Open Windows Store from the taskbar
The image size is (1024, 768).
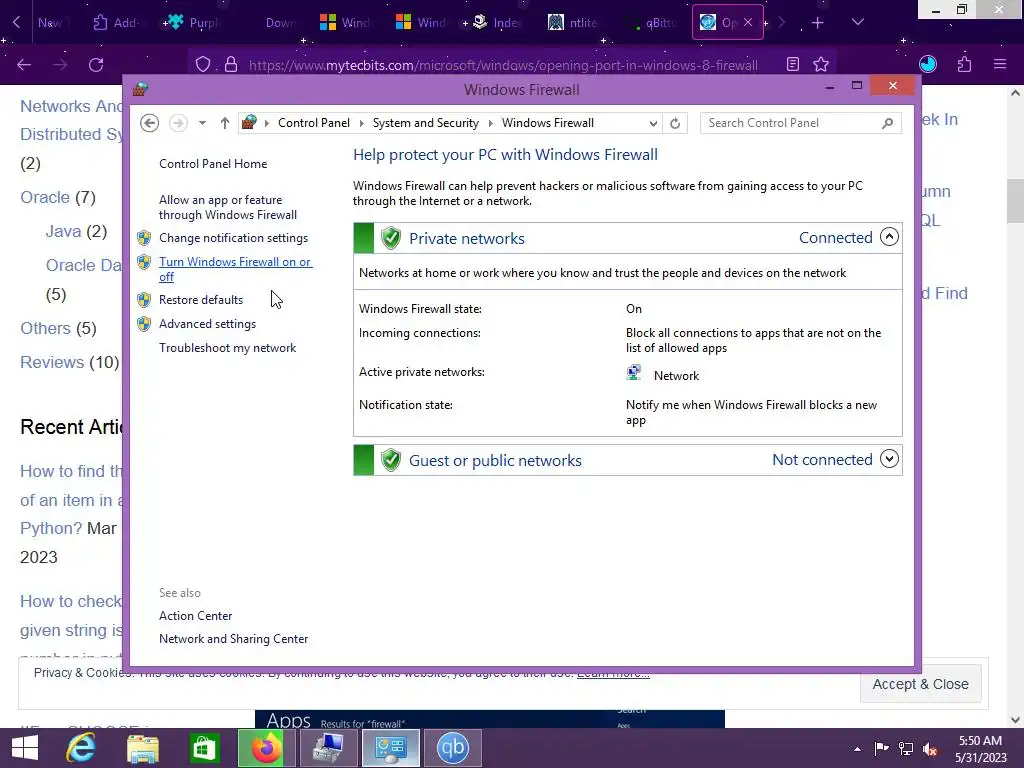click(x=204, y=748)
